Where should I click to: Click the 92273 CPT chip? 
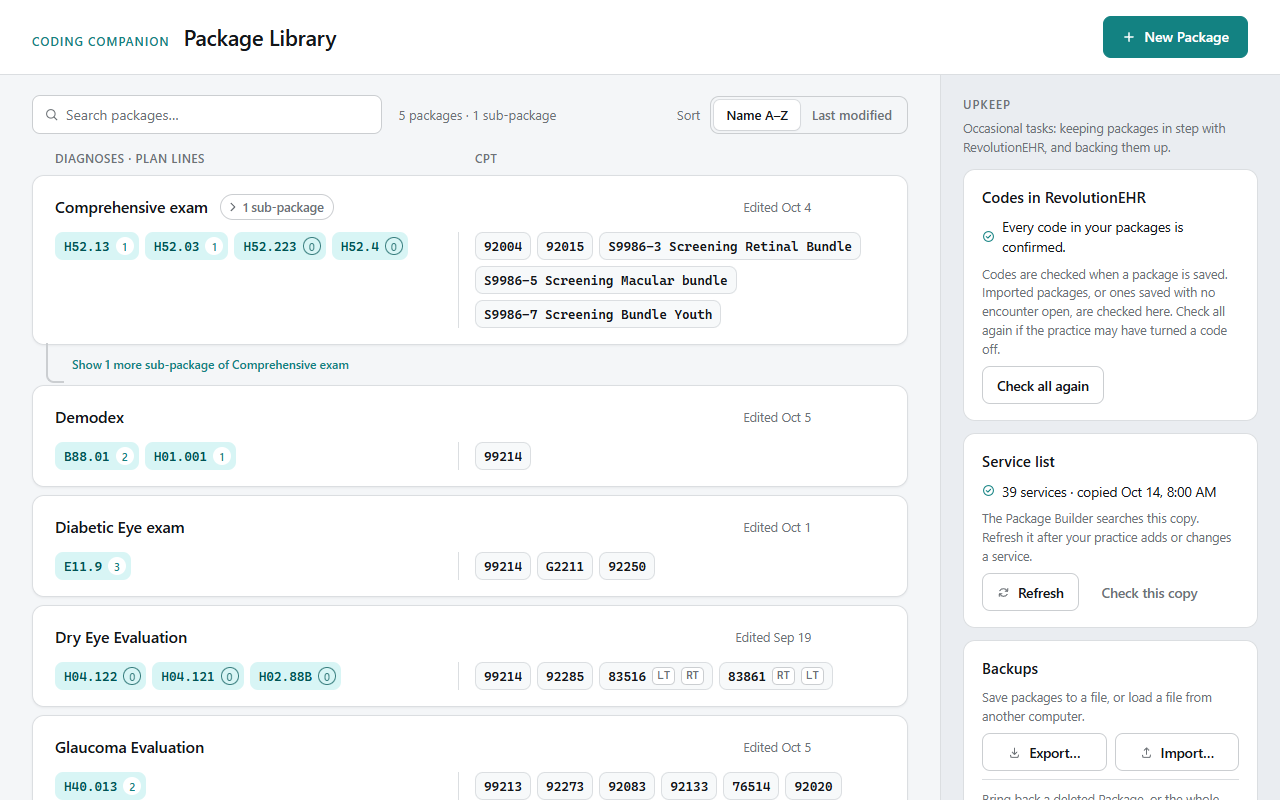(x=565, y=786)
